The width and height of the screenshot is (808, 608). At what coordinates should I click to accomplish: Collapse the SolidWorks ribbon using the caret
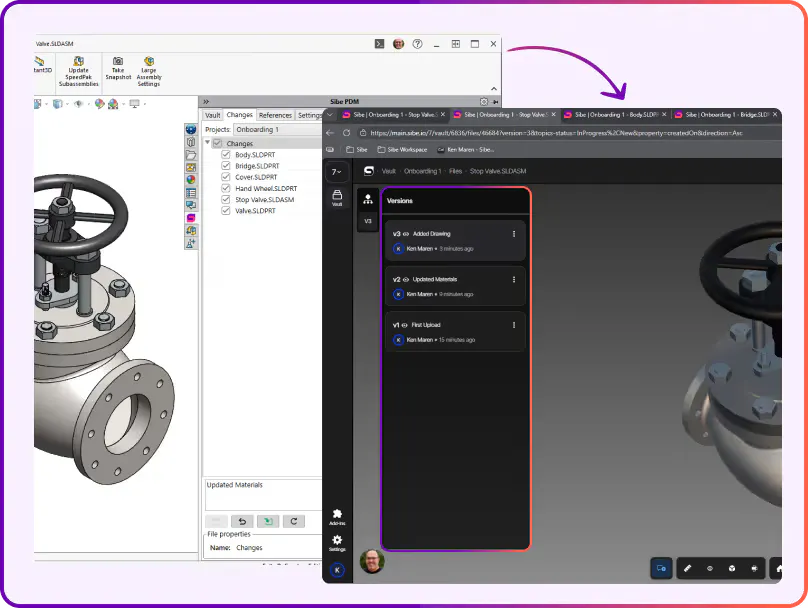pyautogui.click(x=494, y=89)
